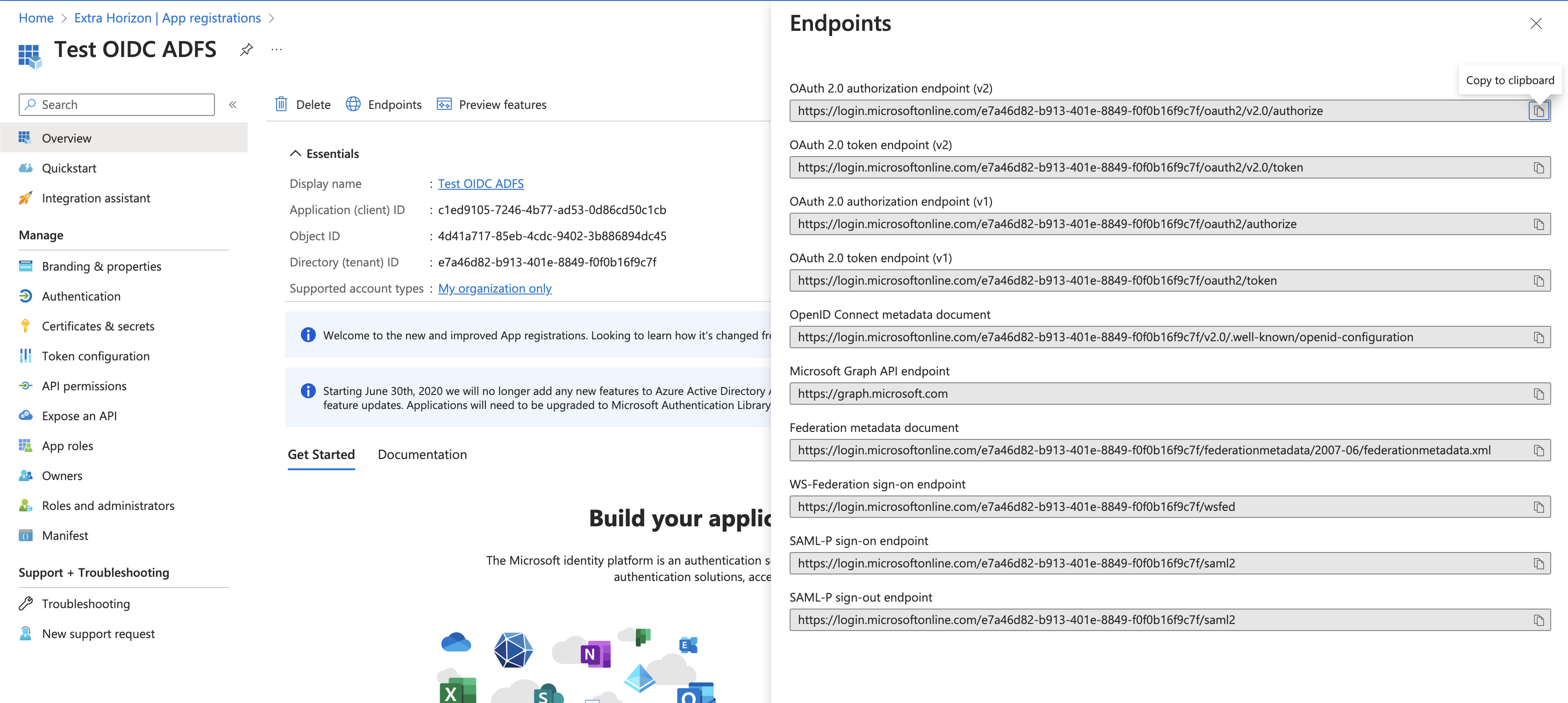This screenshot has height=703, width=1568.
Task: Pin the Test OIDC ADFS page
Action: click(247, 50)
